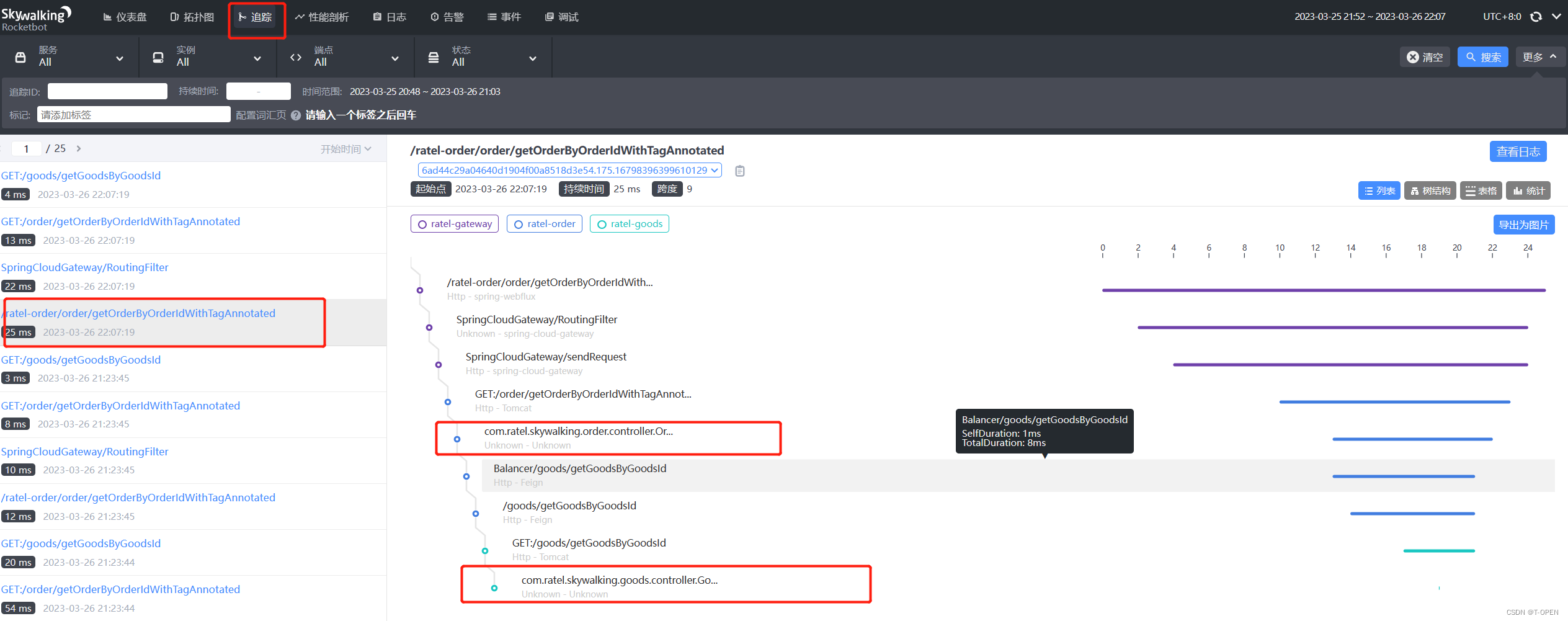The width and height of the screenshot is (1568, 621).
Task: Select trace /ratel-order/order 25 ms entry
Action: coord(193,323)
